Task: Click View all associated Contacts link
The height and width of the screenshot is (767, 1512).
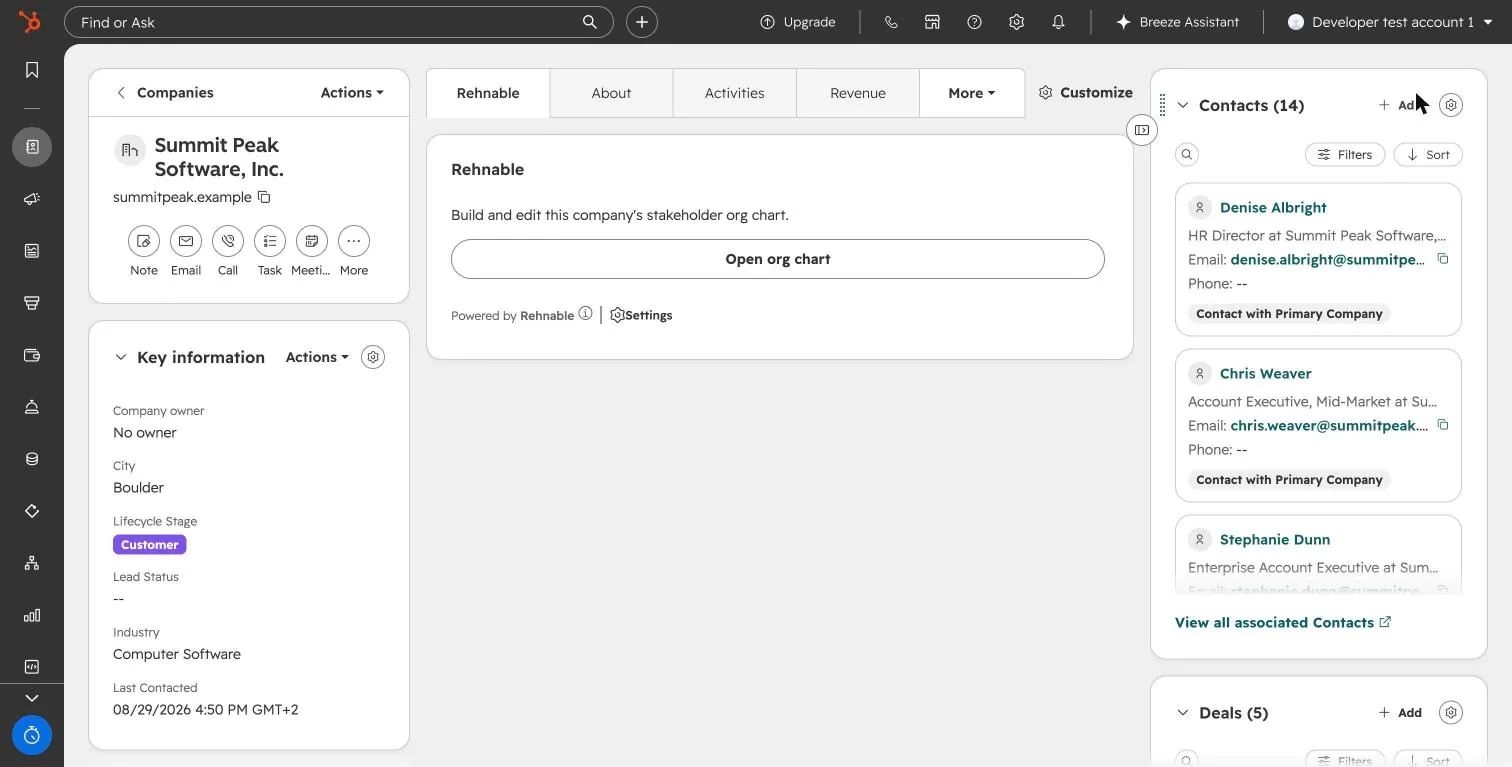Action: [x=1283, y=622]
